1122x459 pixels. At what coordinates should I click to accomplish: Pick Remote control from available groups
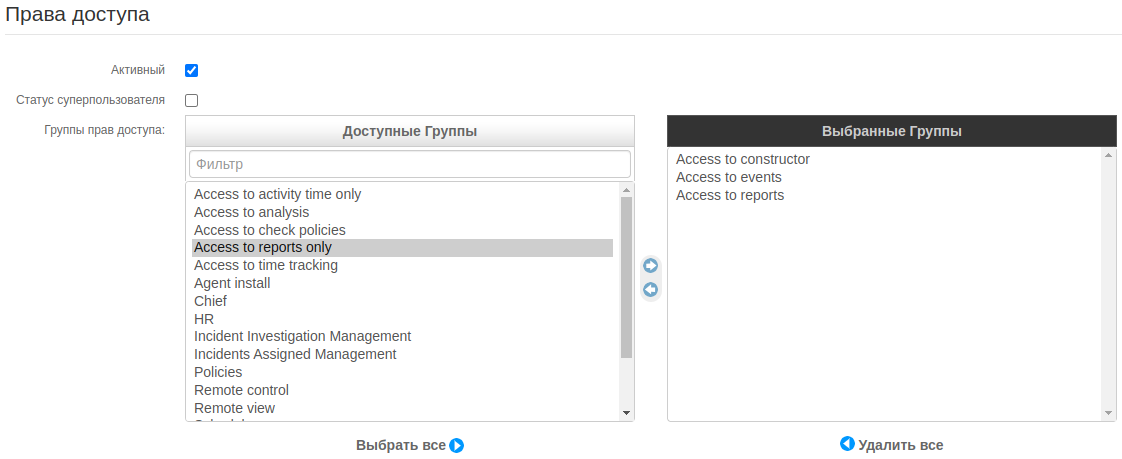(241, 390)
